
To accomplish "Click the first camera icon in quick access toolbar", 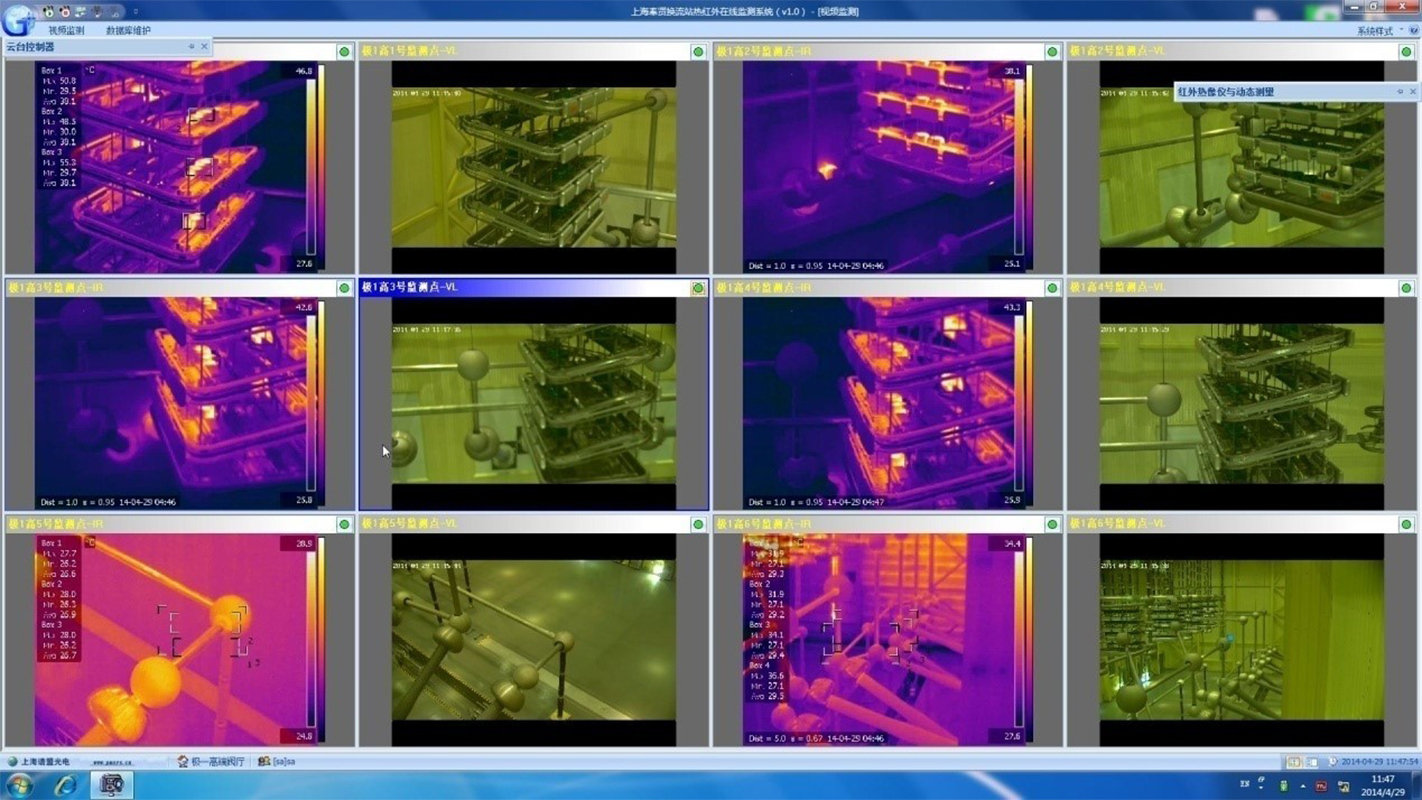I will pos(49,12).
